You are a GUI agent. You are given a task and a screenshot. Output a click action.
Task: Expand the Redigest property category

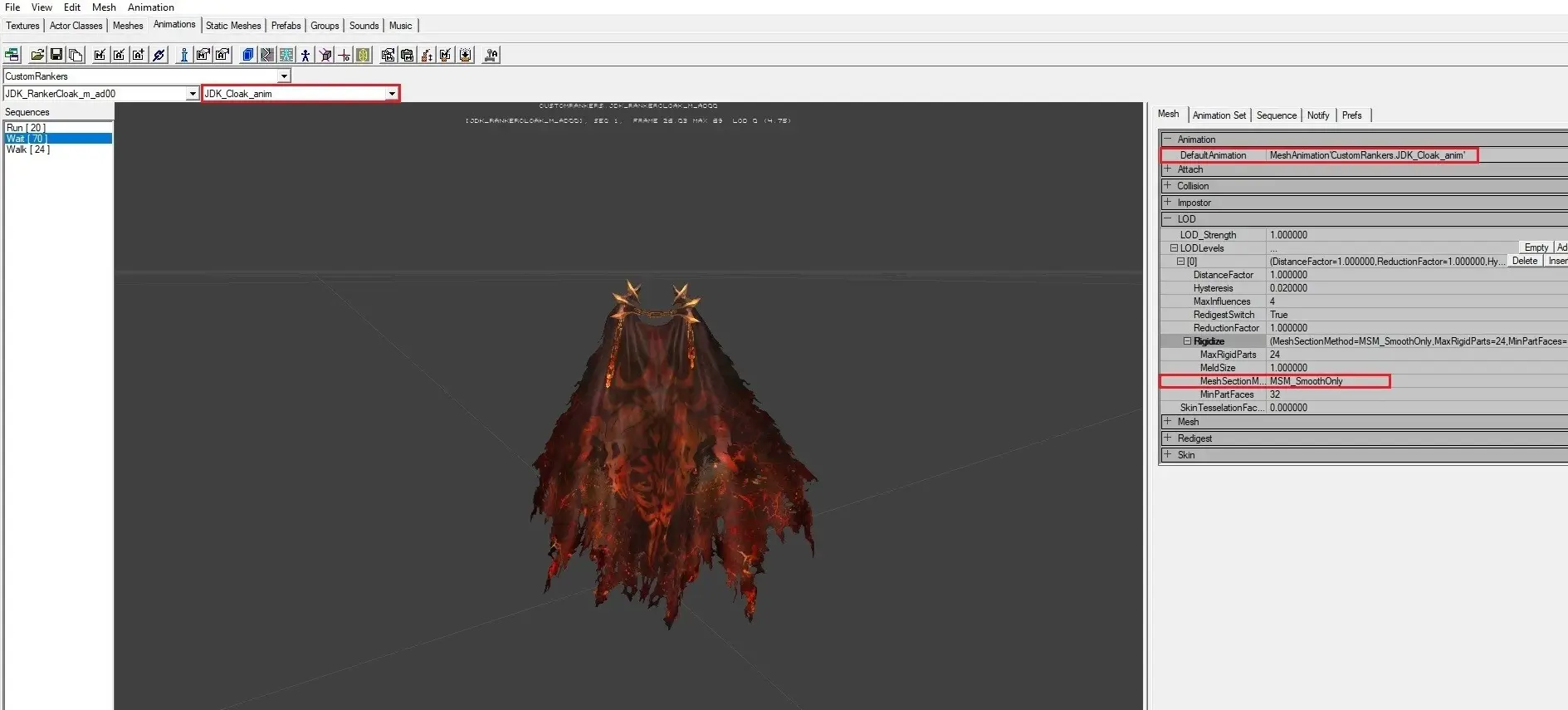(x=1168, y=438)
